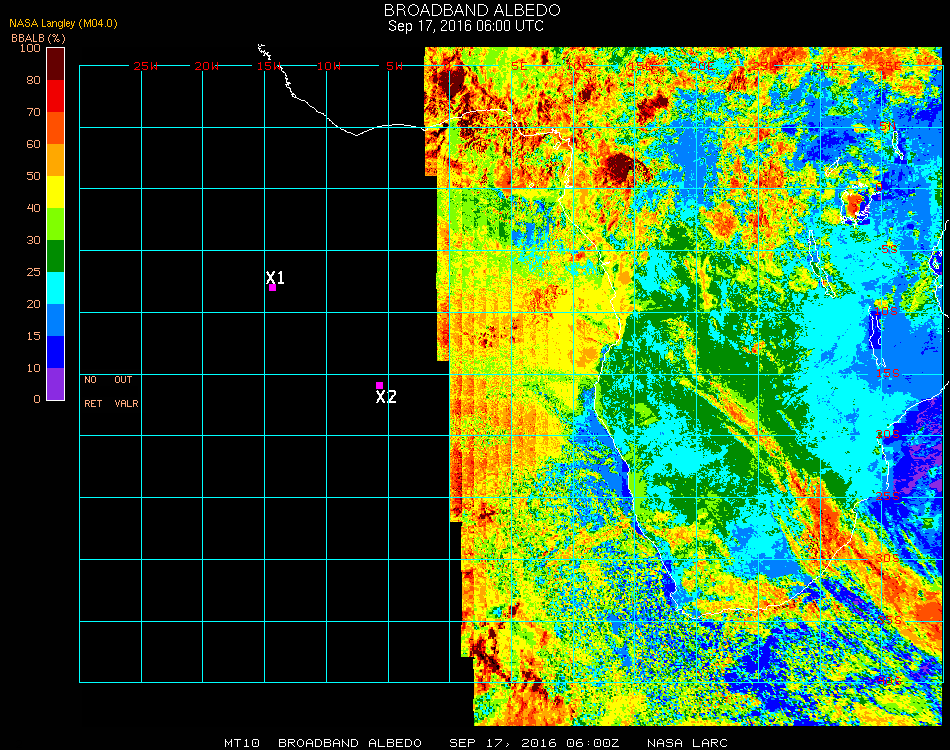Choose the bright red 70-80% legend swatch

(x=55, y=95)
